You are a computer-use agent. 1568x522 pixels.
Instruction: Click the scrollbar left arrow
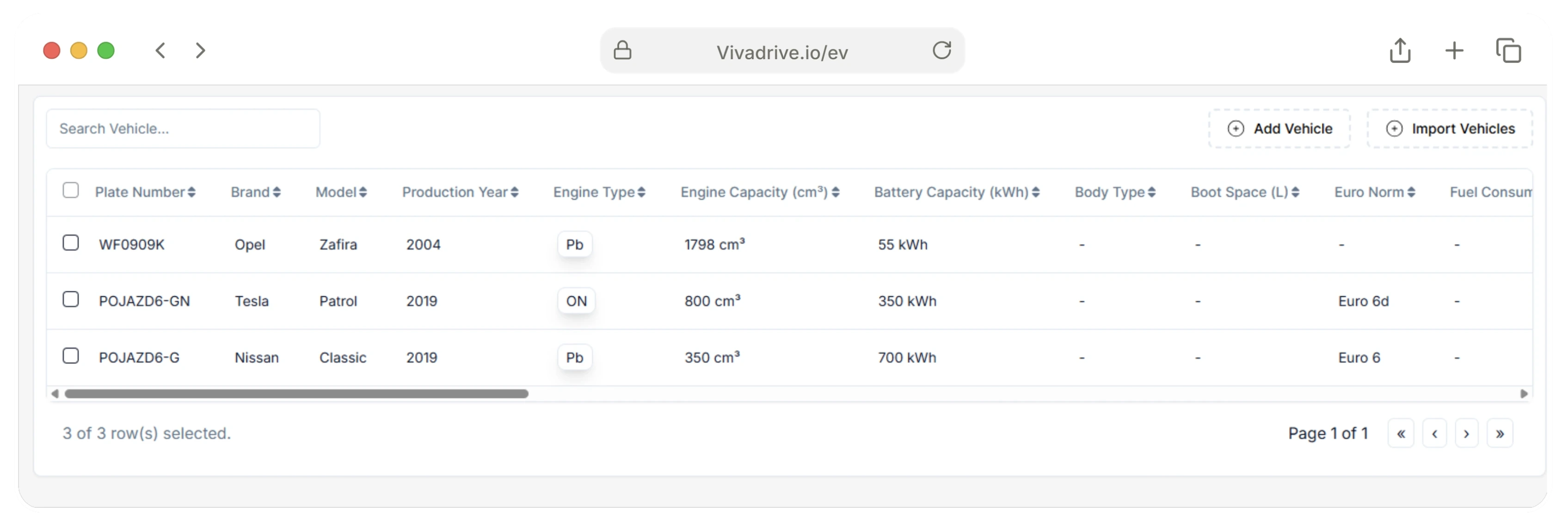[55, 393]
